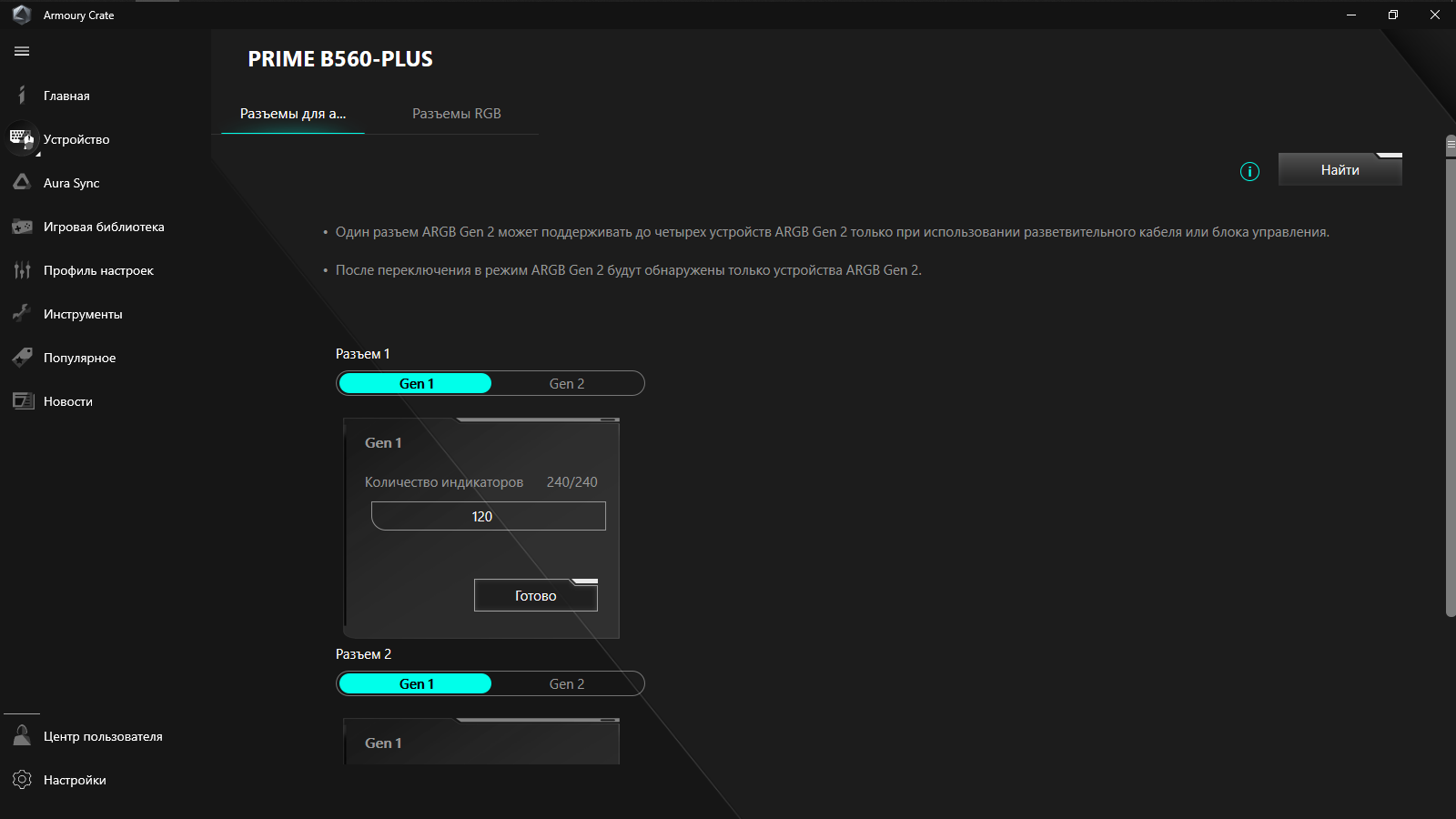Image resolution: width=1456 pixels, height=819 pixels.
Task: Open the Игровая библиотека gamepad icon
Action: click(22, 227)
